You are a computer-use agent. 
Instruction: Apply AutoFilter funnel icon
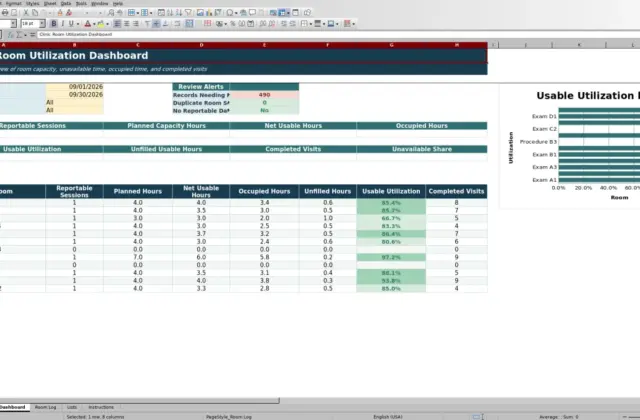[x=188, y=13]
